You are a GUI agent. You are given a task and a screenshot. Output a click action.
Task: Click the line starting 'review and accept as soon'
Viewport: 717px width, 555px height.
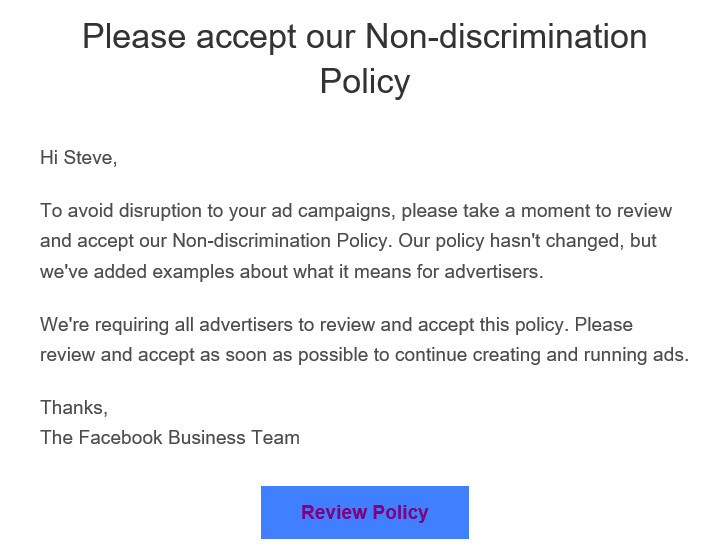click(x=364, y=355)
